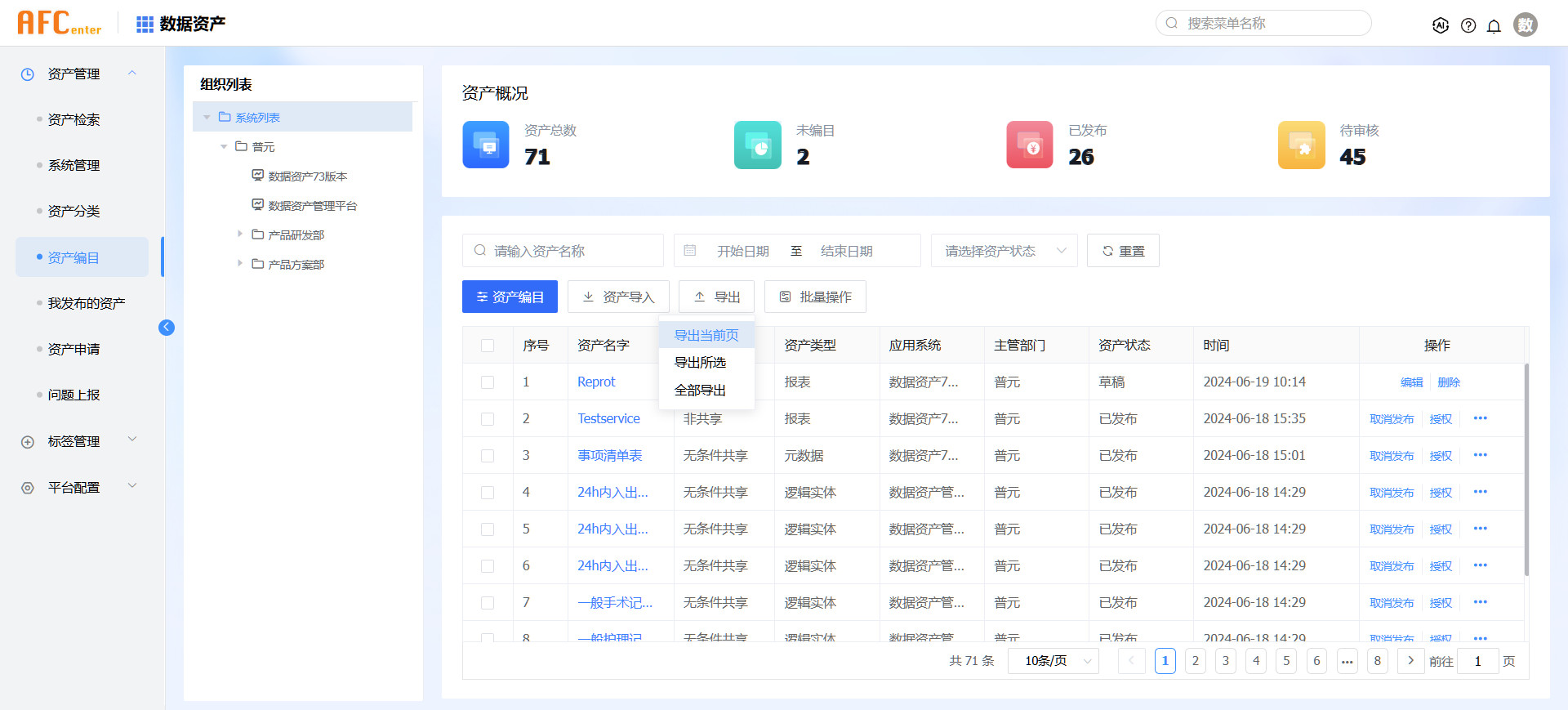The width and height of the screenshot is (1568, 710).
Task: Collapse the sidebar with the blue arrow button
Action: 167,328
